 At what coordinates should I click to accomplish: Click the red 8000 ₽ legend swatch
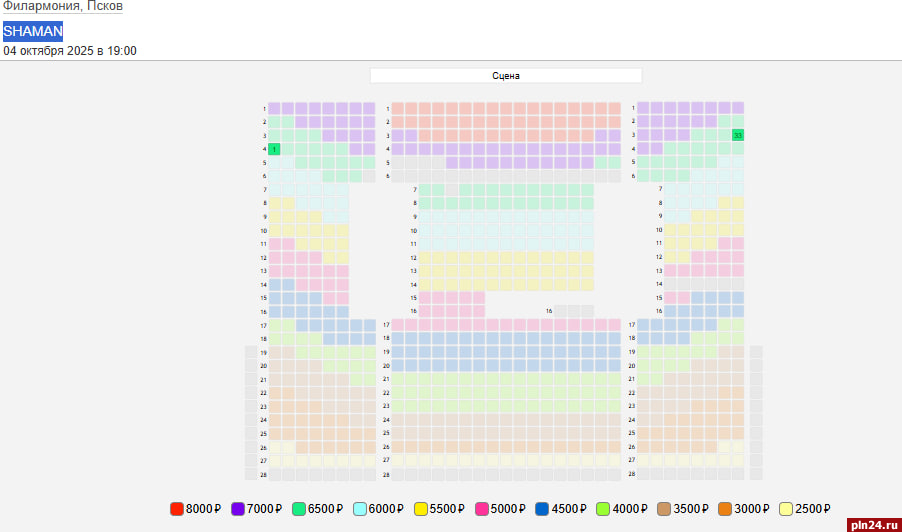(x=177, y=509)
